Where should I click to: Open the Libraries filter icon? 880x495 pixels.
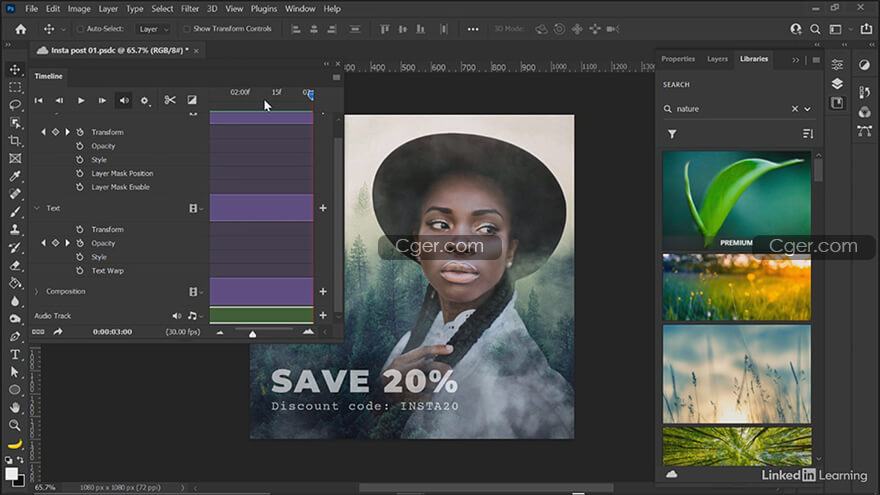tap(672, 133)
